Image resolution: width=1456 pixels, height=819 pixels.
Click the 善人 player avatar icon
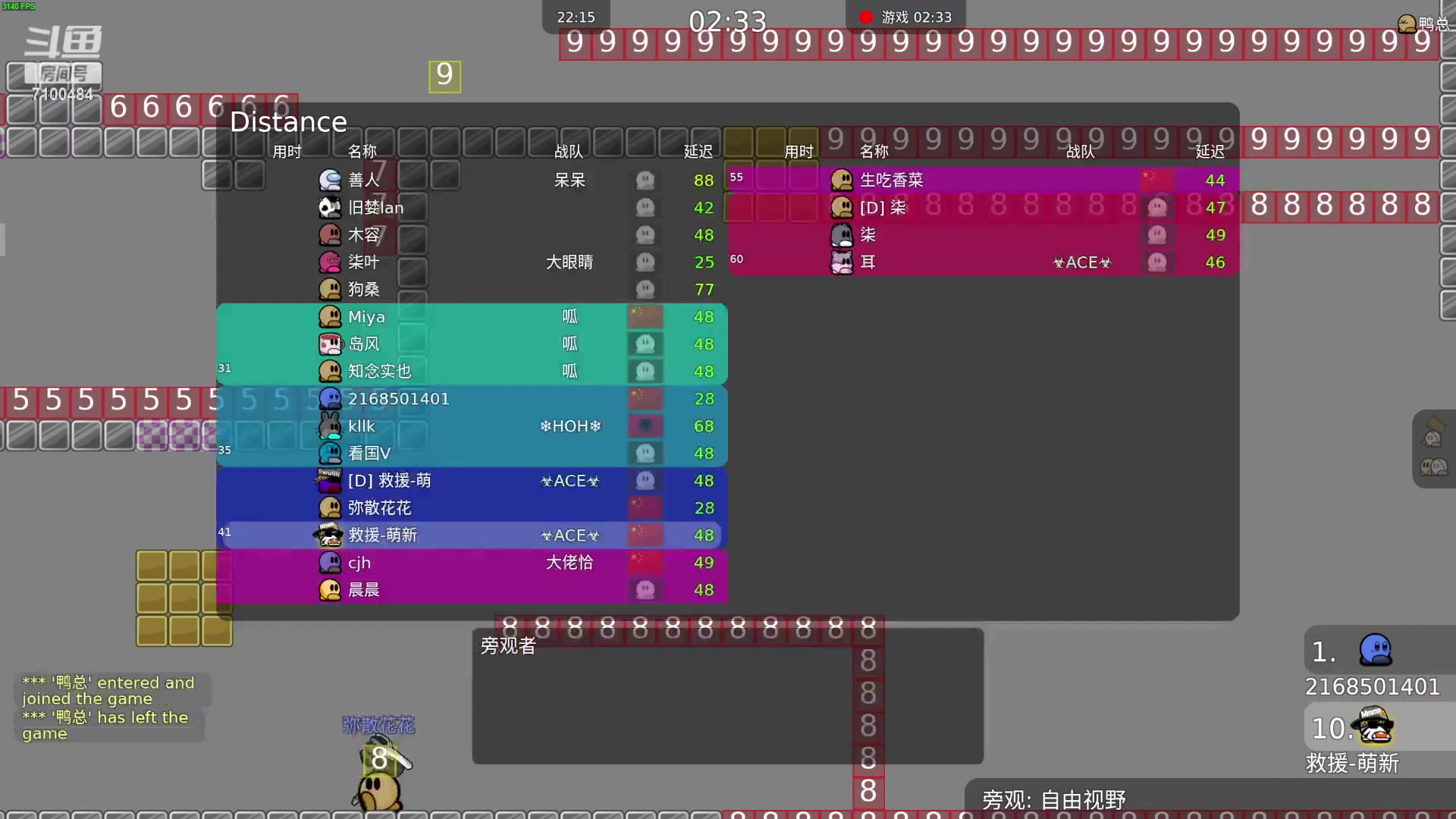(330, 180)
